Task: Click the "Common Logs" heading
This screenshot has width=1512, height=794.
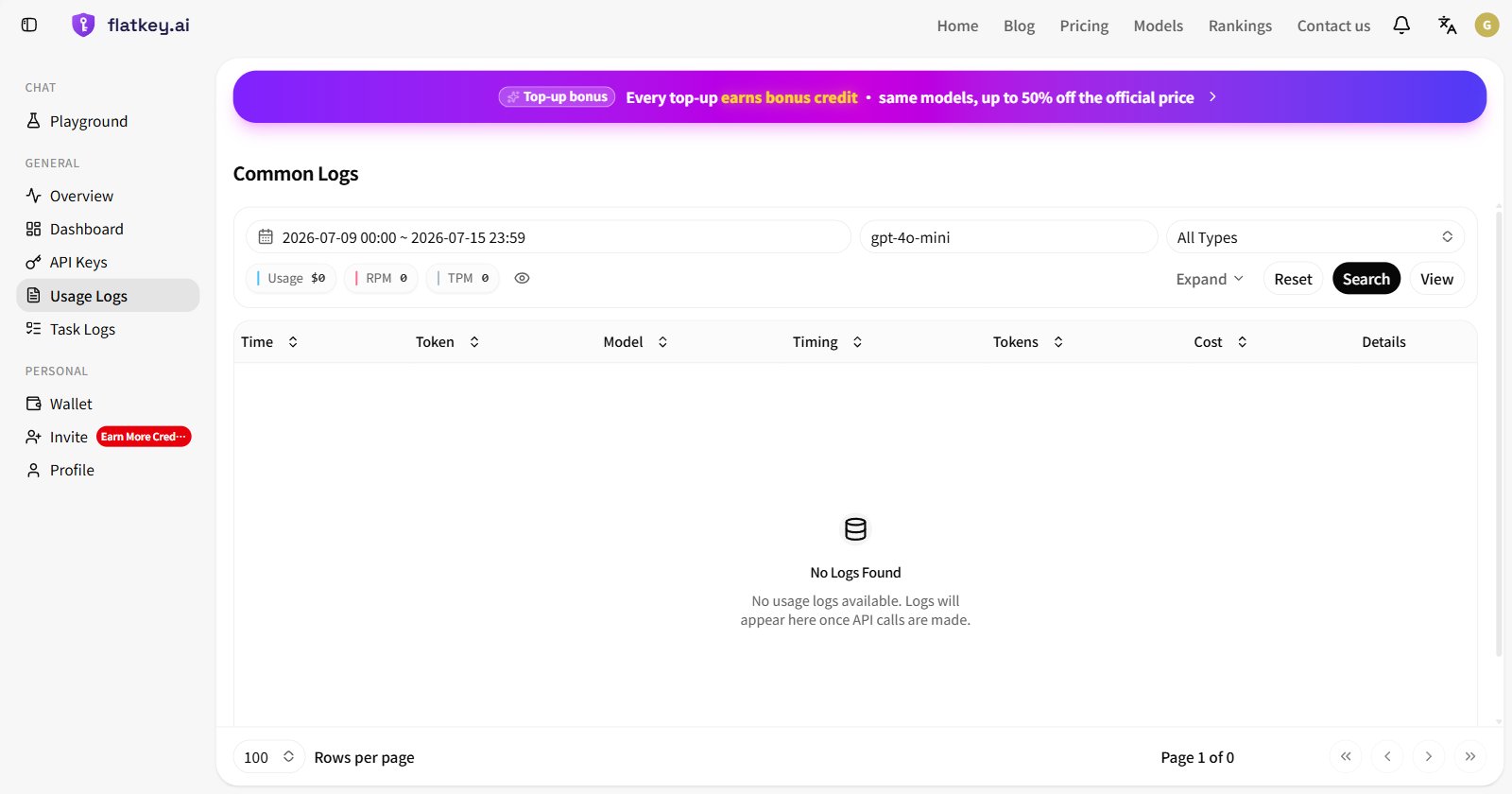Action: 296,174
